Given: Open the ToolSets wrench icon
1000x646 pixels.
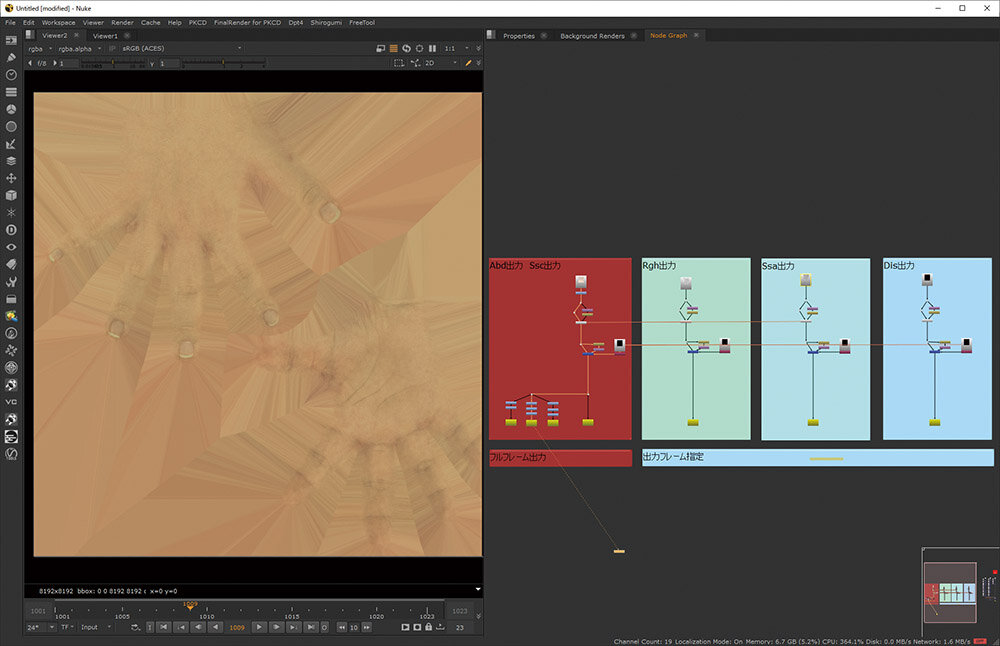Looking at the screenshot, I should click(11, 281).
